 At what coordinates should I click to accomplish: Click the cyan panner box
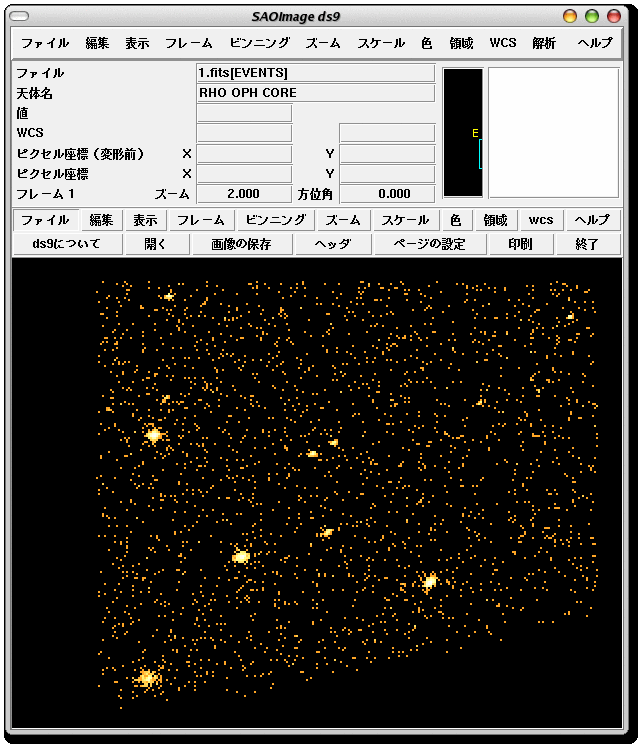pyautogui.click(x=481, y=154)
